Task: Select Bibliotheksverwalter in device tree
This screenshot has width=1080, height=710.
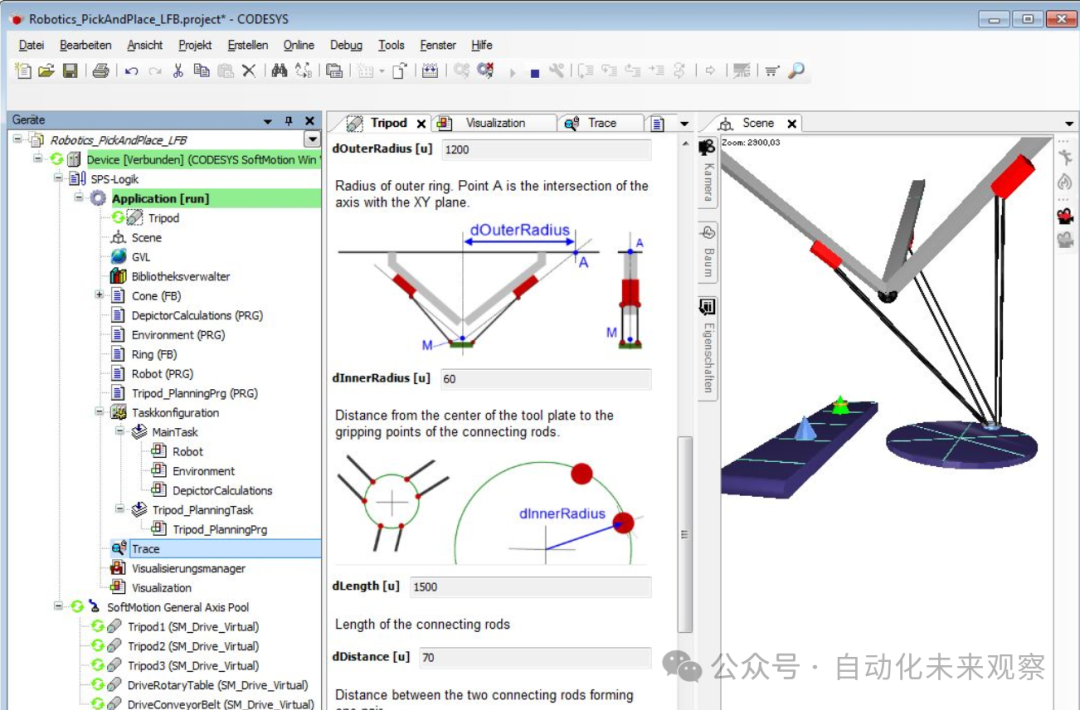Action: pos(181,276)
